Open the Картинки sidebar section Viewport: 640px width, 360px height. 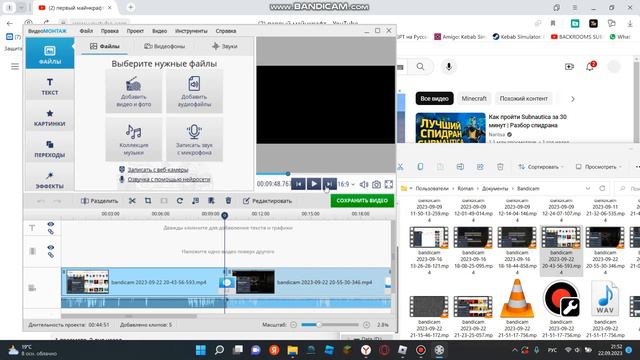pos(50,118)
